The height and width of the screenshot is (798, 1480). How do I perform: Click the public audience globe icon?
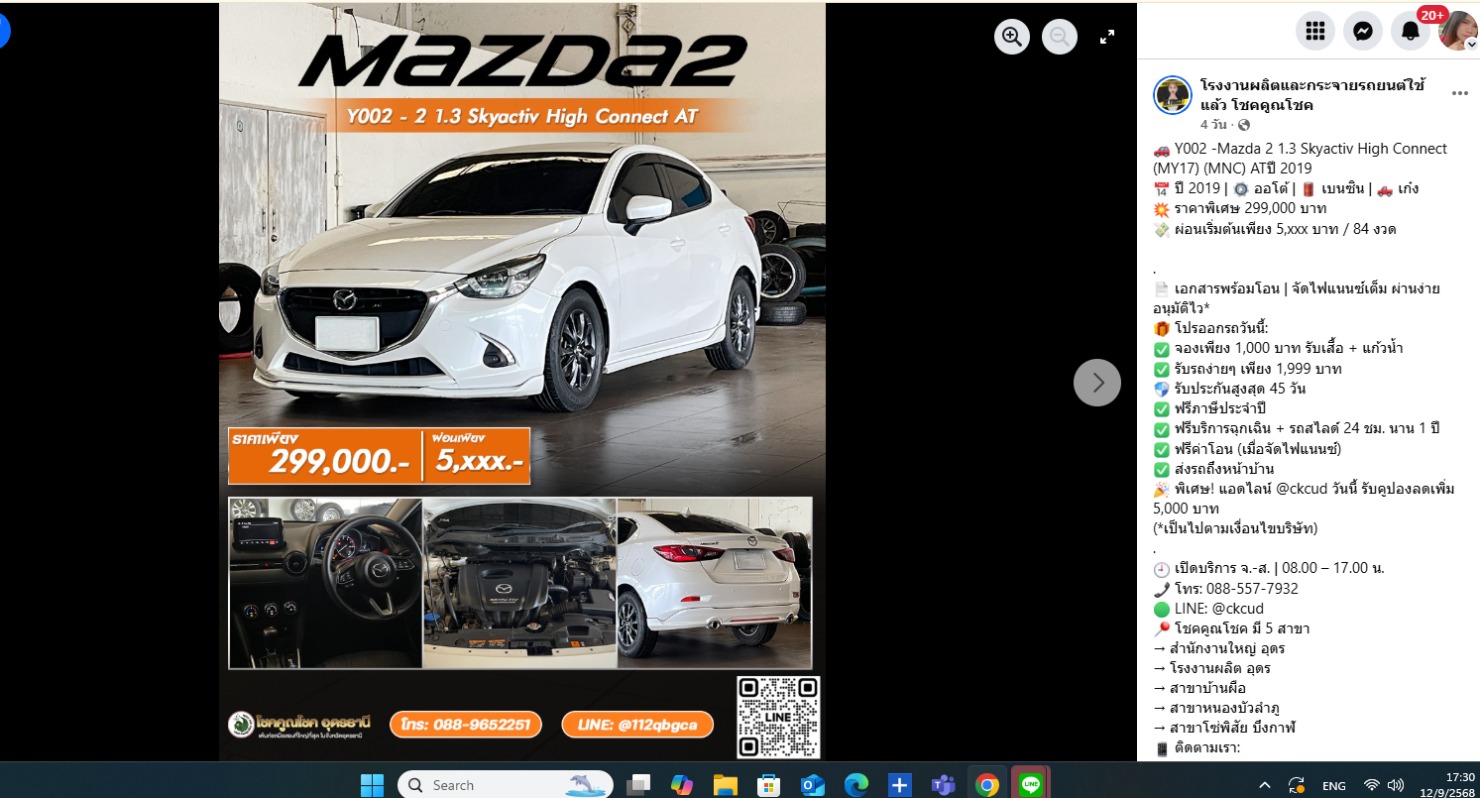1244,125
